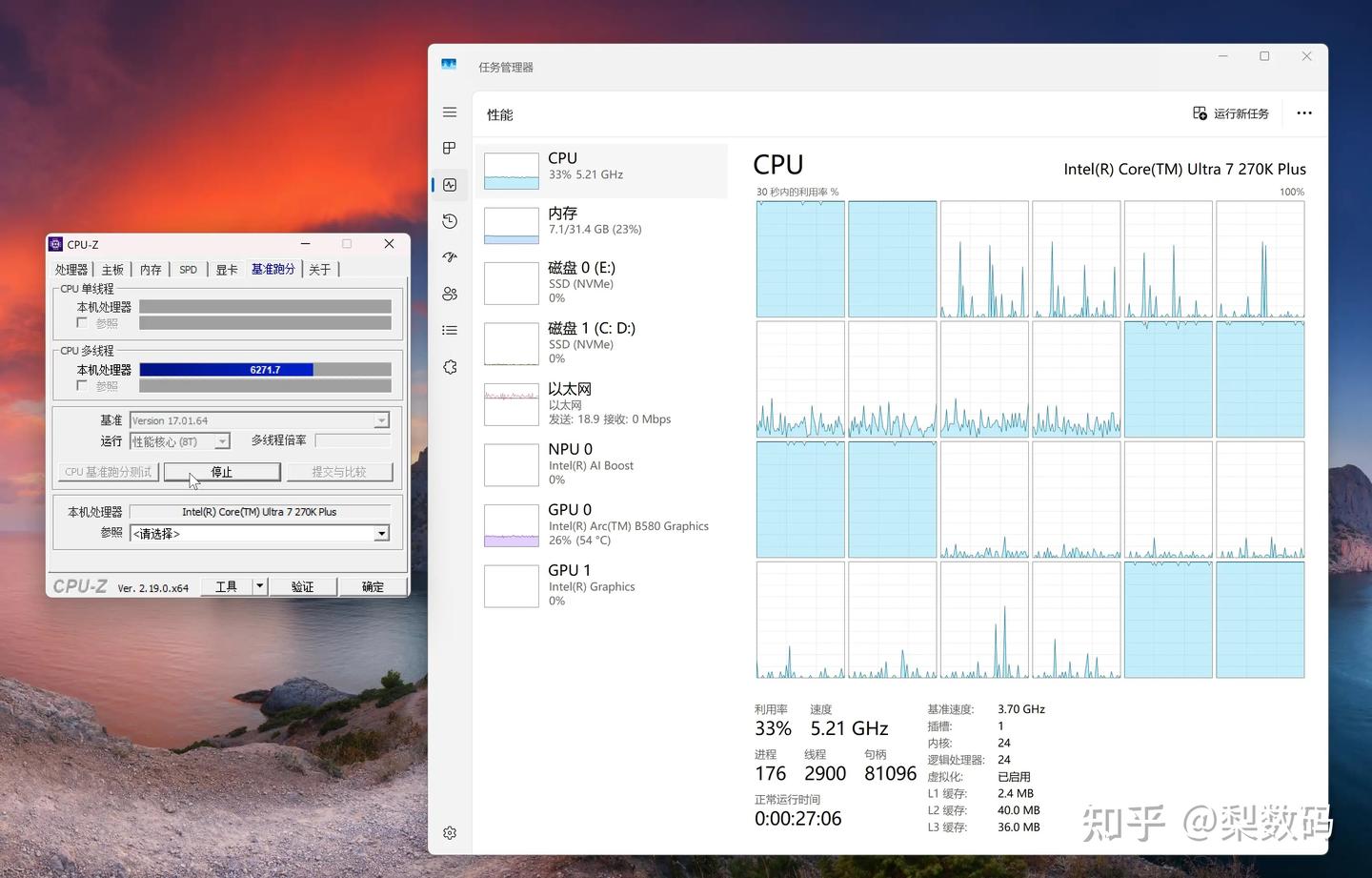The height and width of the screenshot is (878, 1372).
Task: Open the three-dot more options menu
Action: pyautogui.click(x=1304, y=113)
